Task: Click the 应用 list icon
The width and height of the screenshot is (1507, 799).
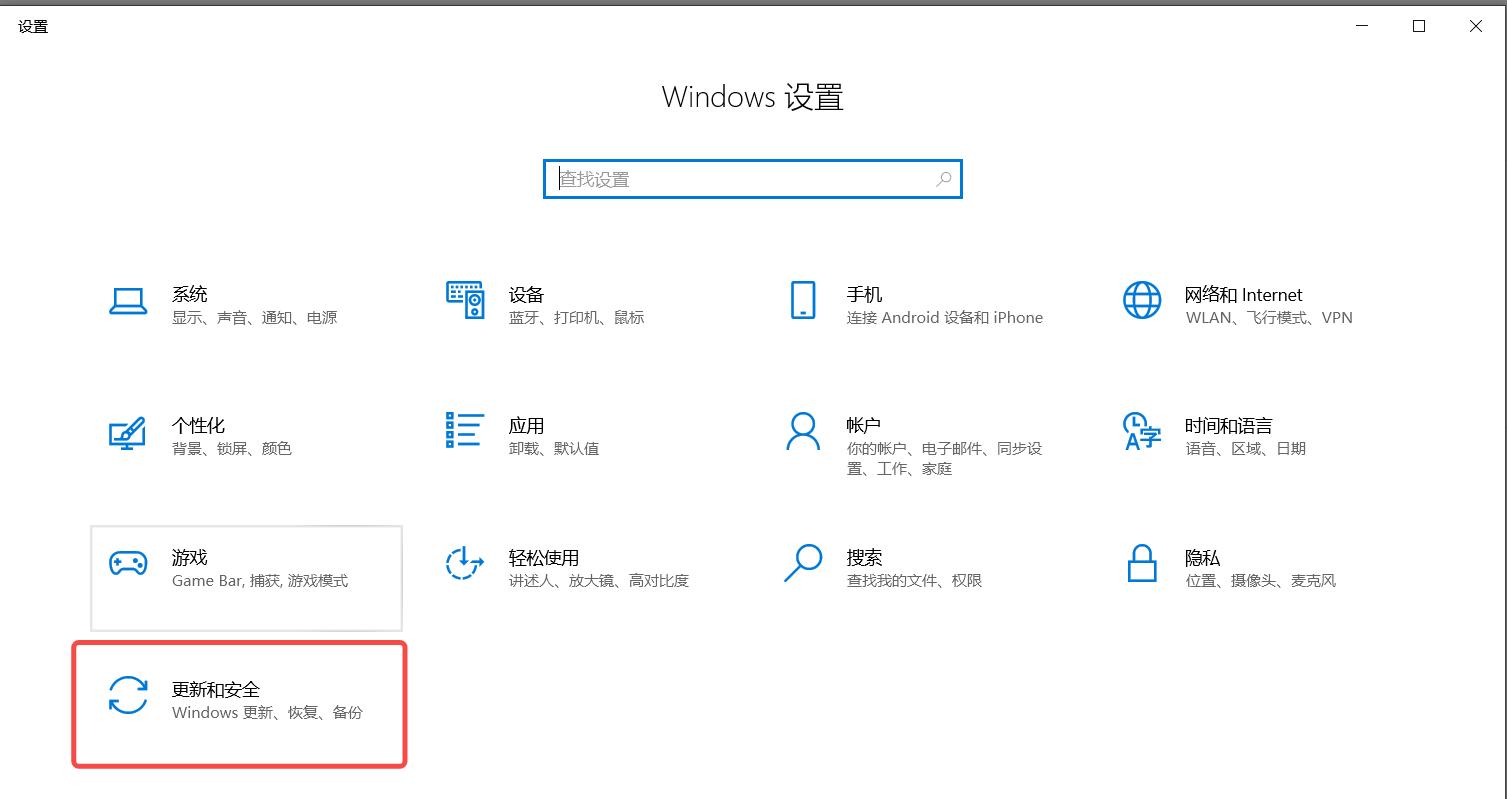Action: pos(465,430)
